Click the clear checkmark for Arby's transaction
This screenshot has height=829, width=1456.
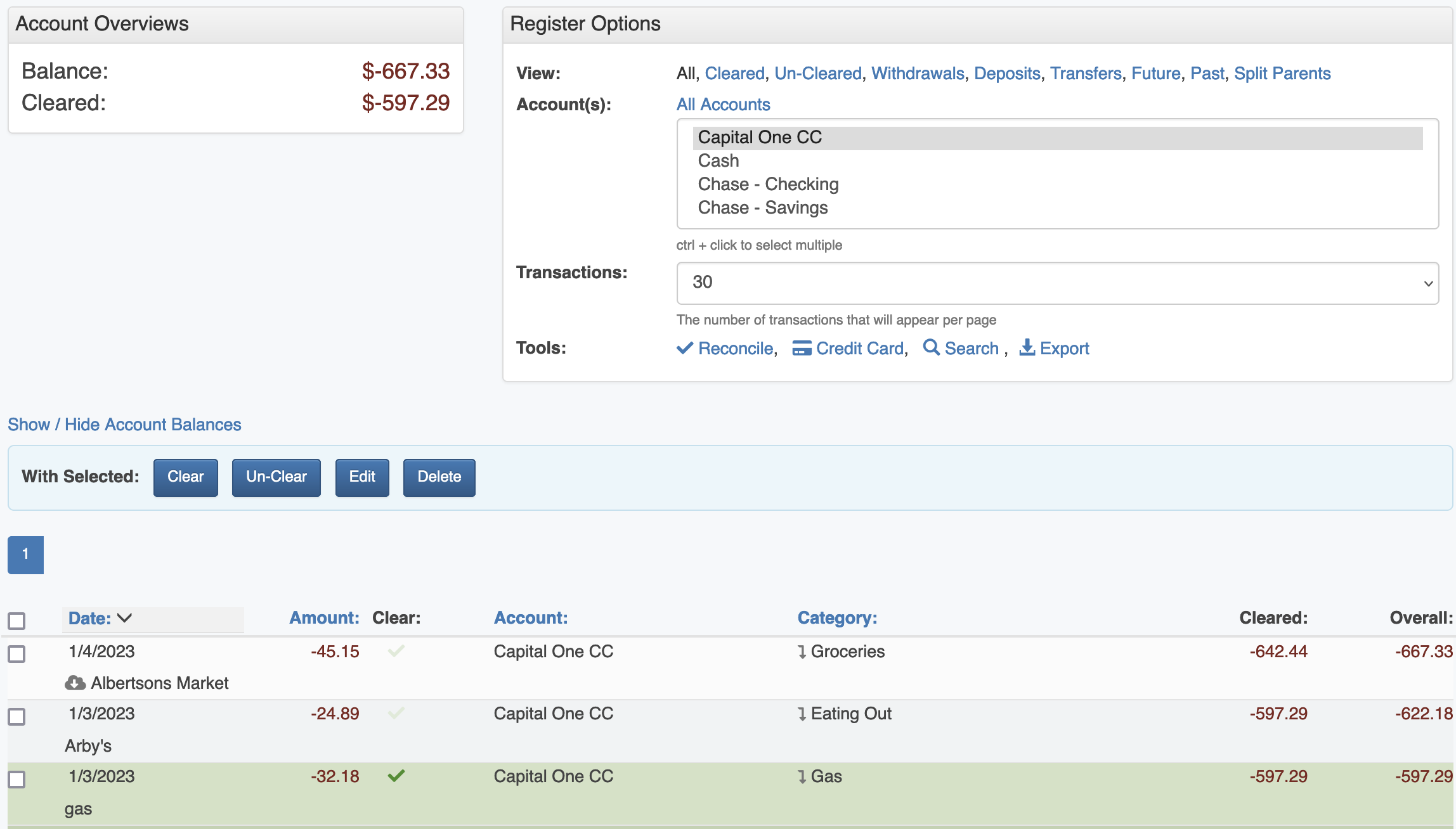(396, 713)
